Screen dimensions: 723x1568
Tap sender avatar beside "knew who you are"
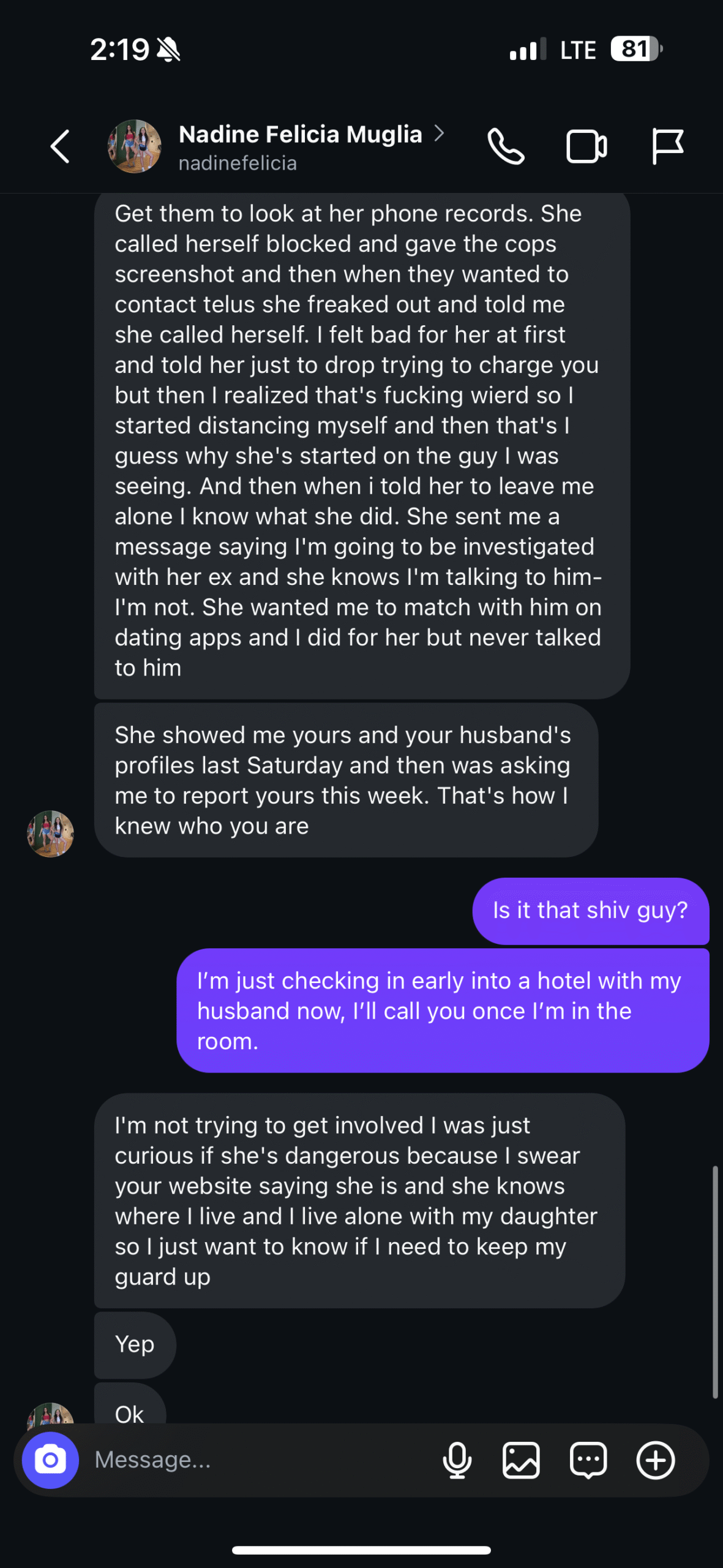(50, 833)
